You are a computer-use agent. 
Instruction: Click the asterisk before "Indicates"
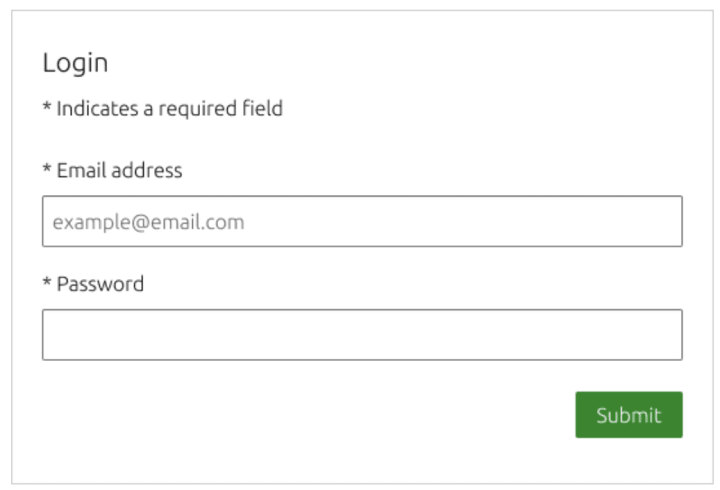click(47, 107)
